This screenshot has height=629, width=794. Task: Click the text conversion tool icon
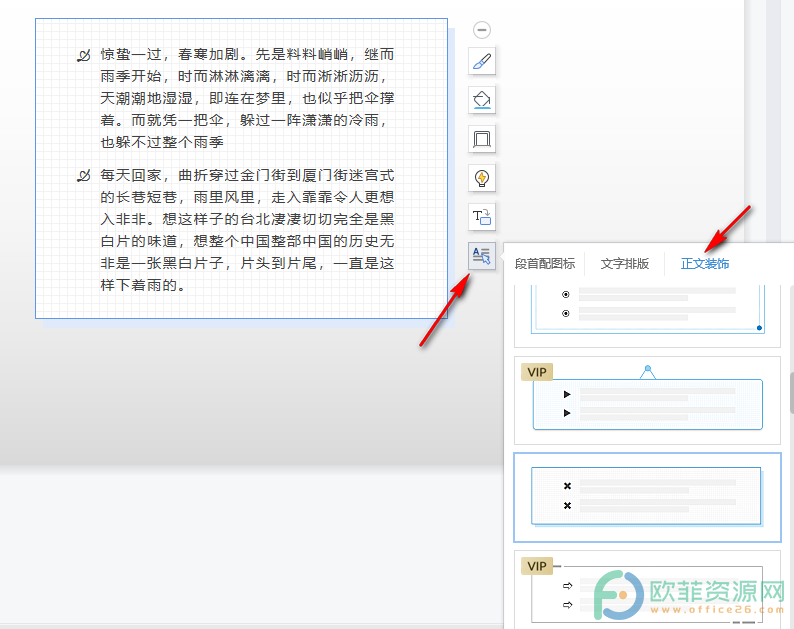click(x=482, y=217)
